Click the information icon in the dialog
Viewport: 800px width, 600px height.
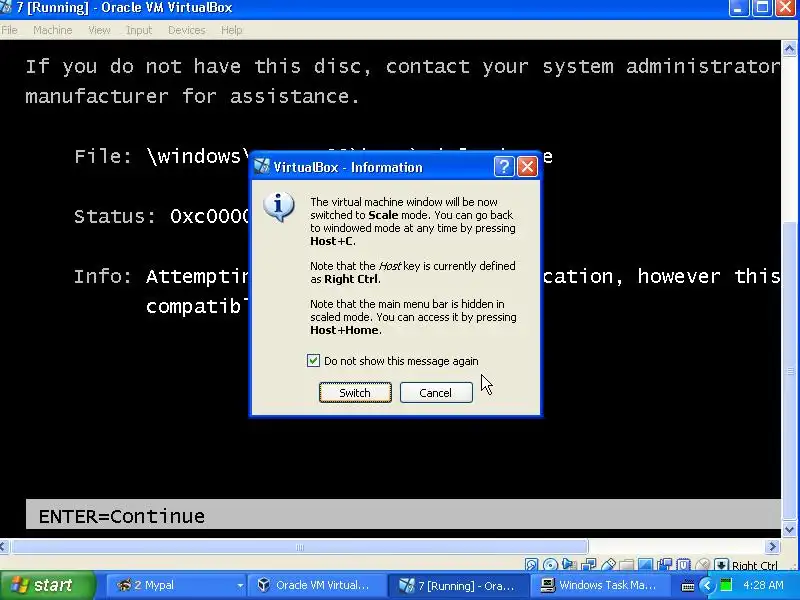point(279,207)
